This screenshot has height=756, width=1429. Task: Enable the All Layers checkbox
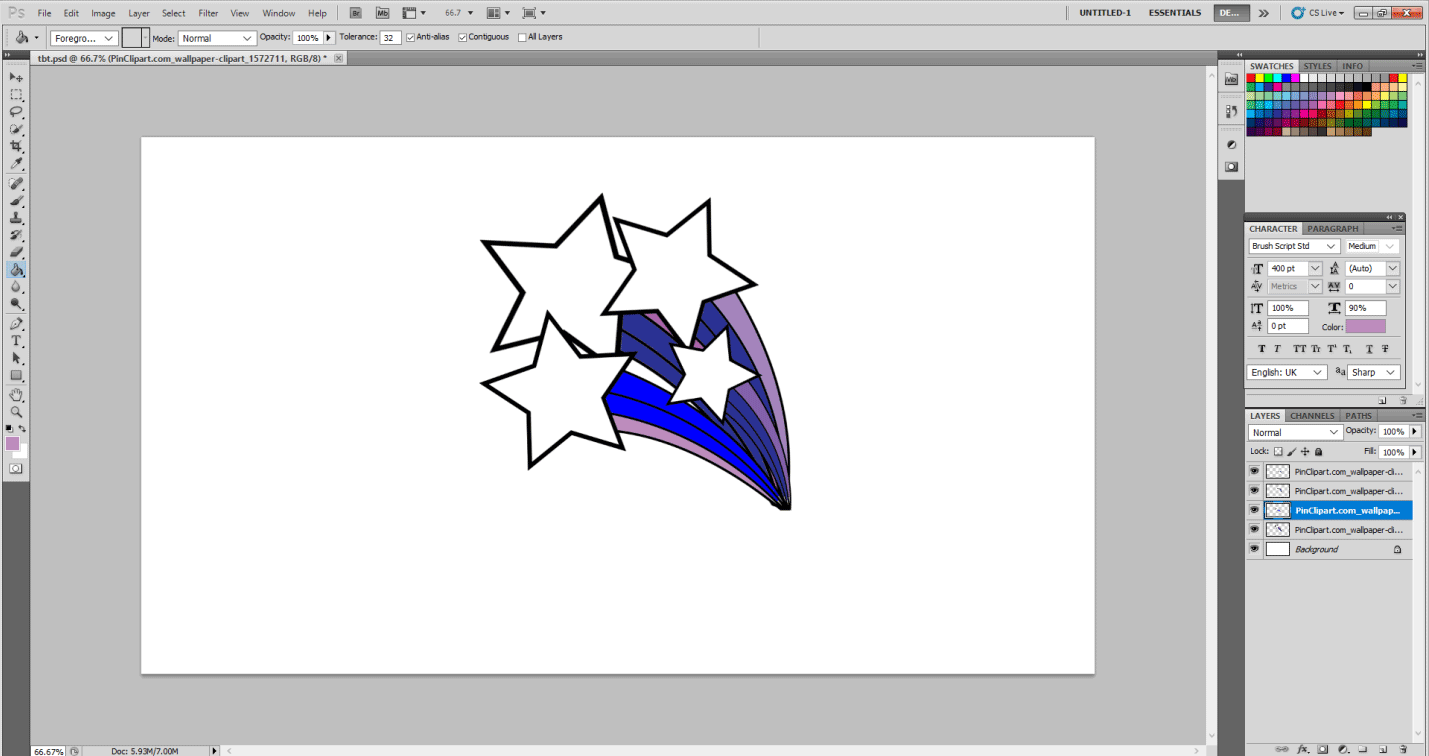tap(521, 37)
